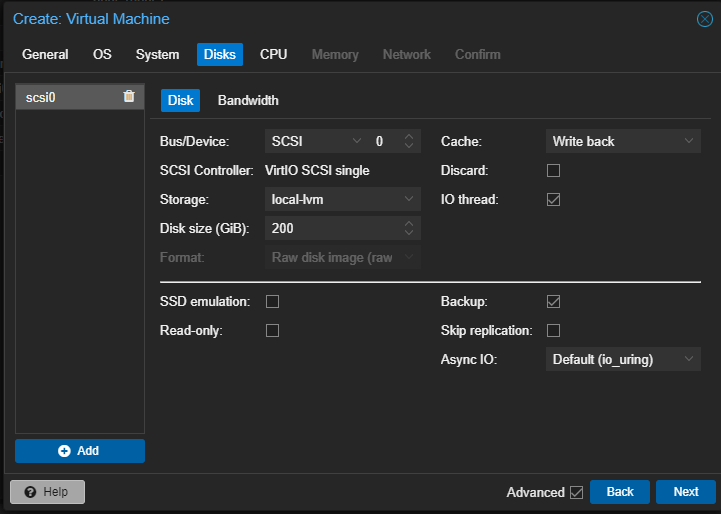Open the Bus/Device SCSI dropdown
The width and height of the screenshot is (721, 514).
356,141
